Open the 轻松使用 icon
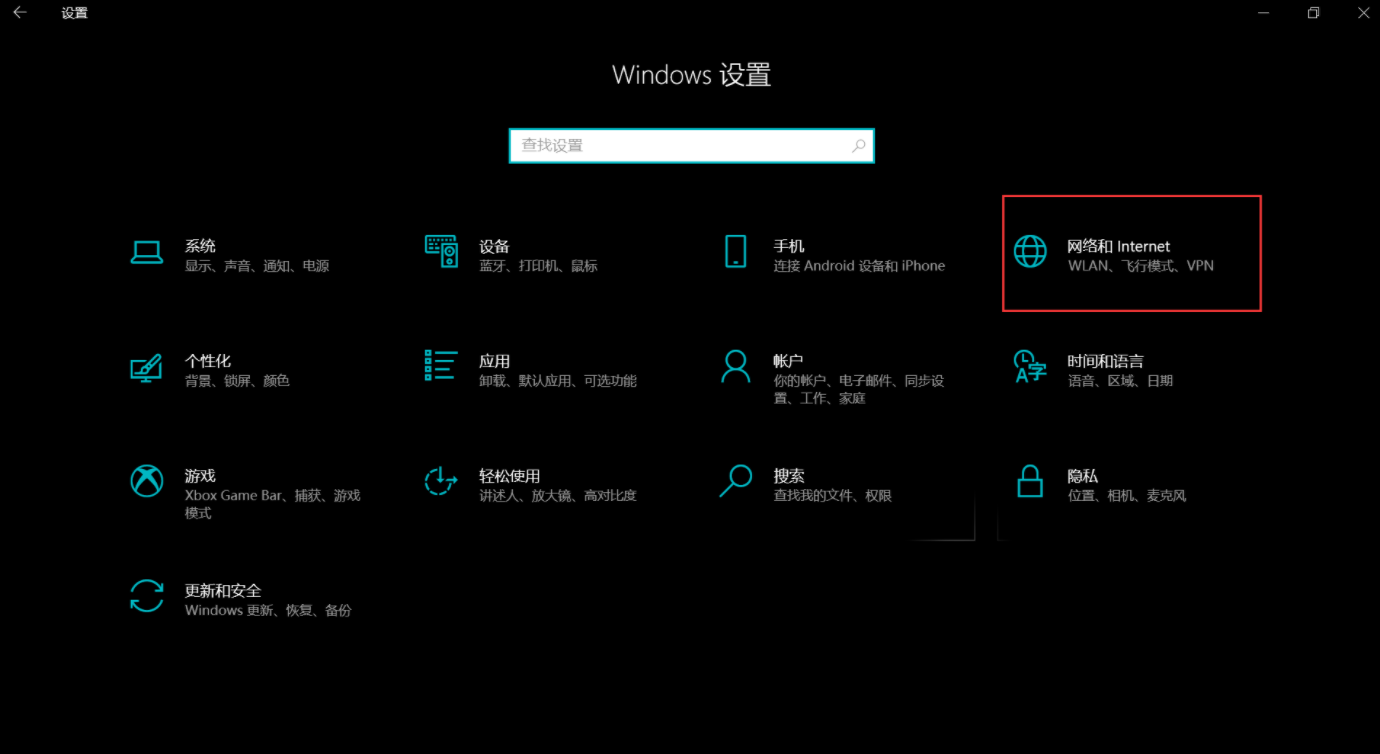 441,481
